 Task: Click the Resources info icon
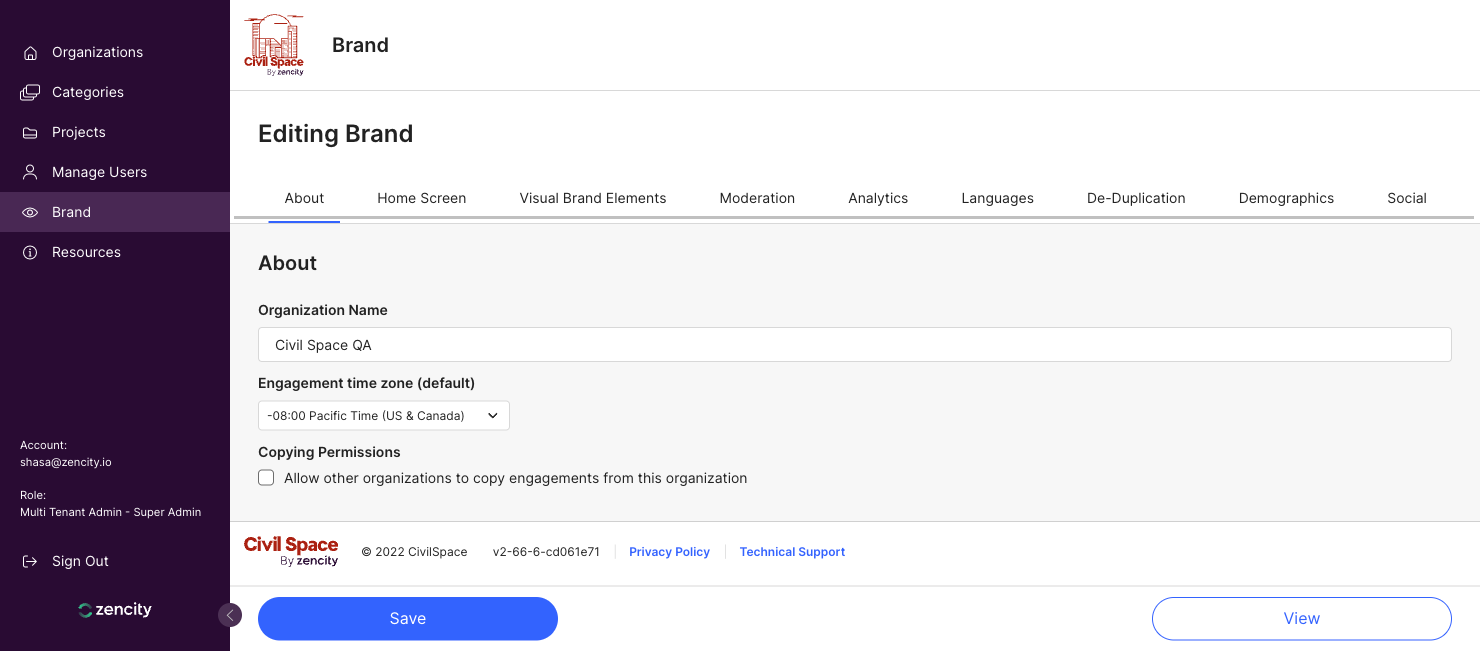coord(30,253)
